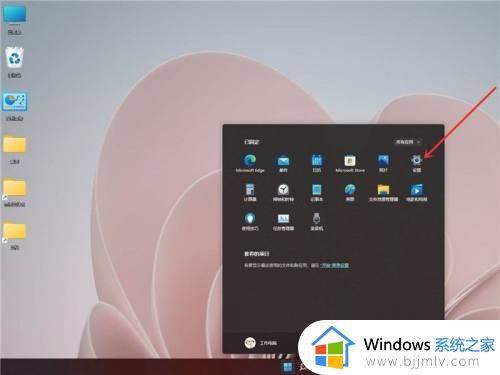Select the Recycle Bin desktop icon
Image resolution: width=500 pixels, height=375 pixels.
pos(14,62)
